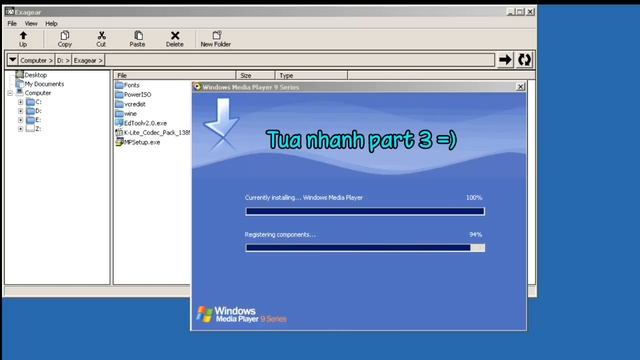The height and width of the screenshot is (360, 640).
Task: Click the Fonts folder icon
Action: (x=119, y=85)
